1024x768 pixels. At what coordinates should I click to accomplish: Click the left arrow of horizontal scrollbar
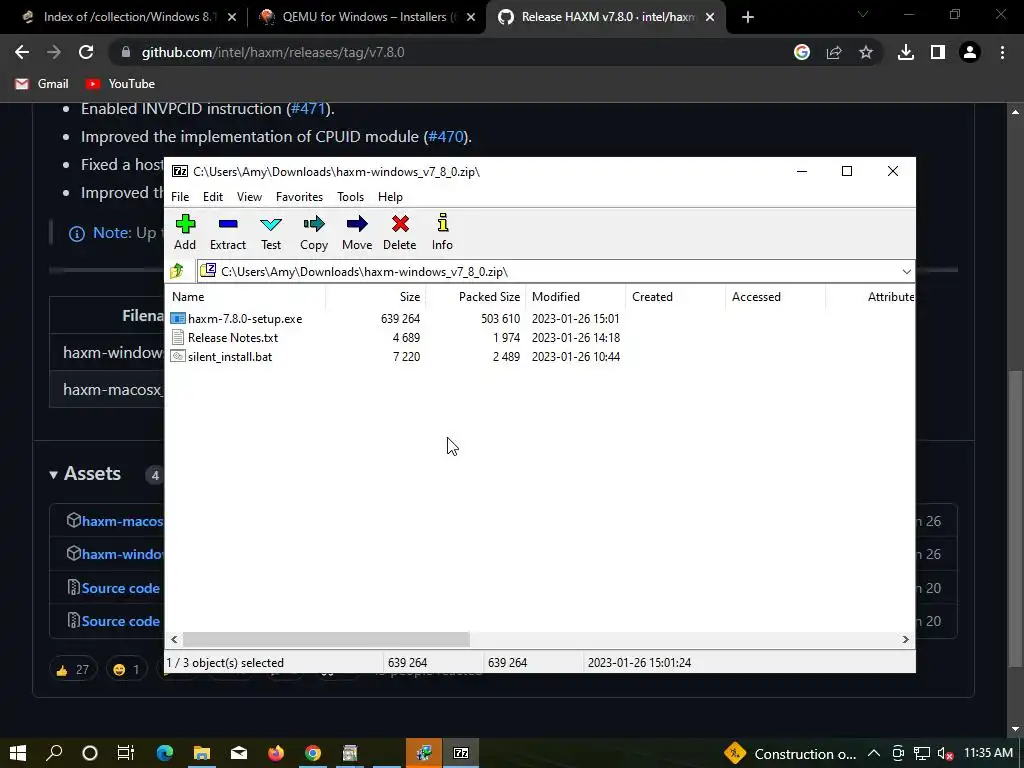click(x=174, y=639)
